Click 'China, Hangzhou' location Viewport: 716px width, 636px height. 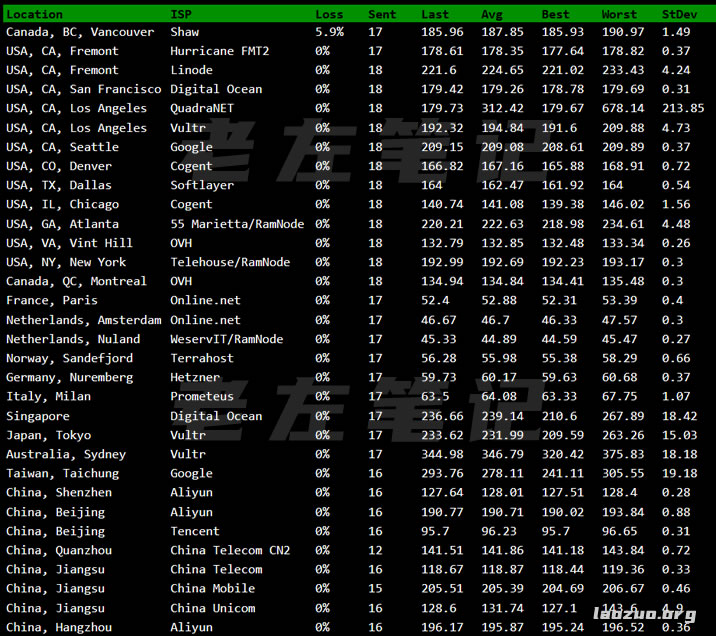click(x=59, y=628)
